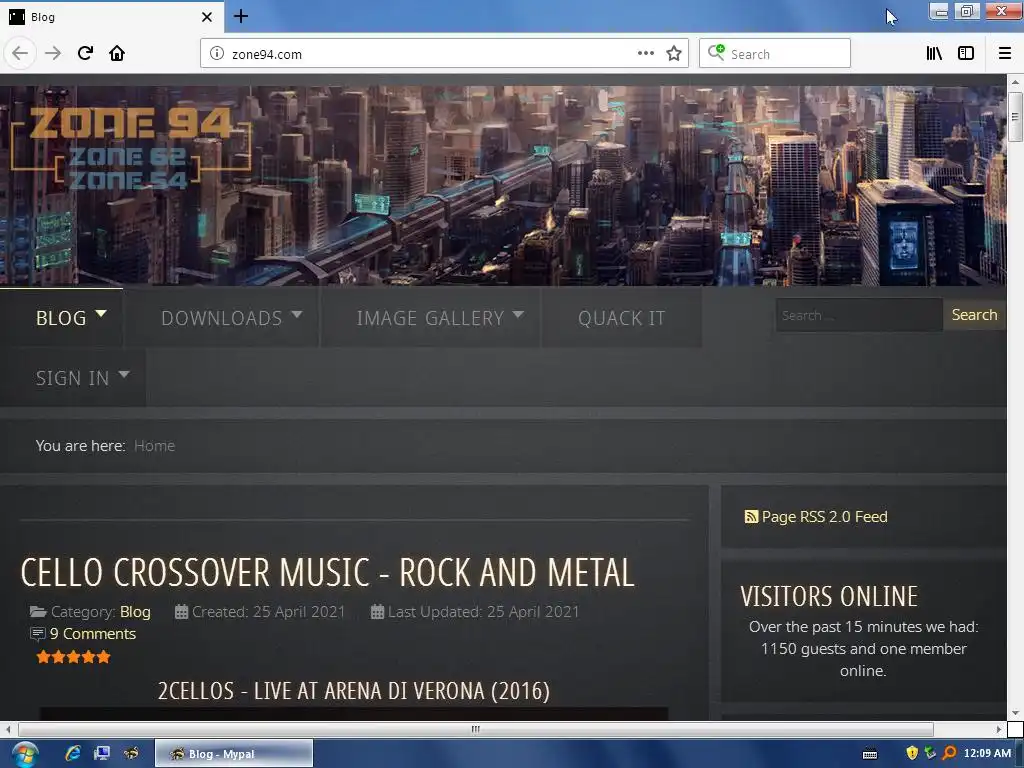This screenshot has width=1024, height=768.
Task: Click the 12:09 AM system clock
Action: tap(987, 753)
